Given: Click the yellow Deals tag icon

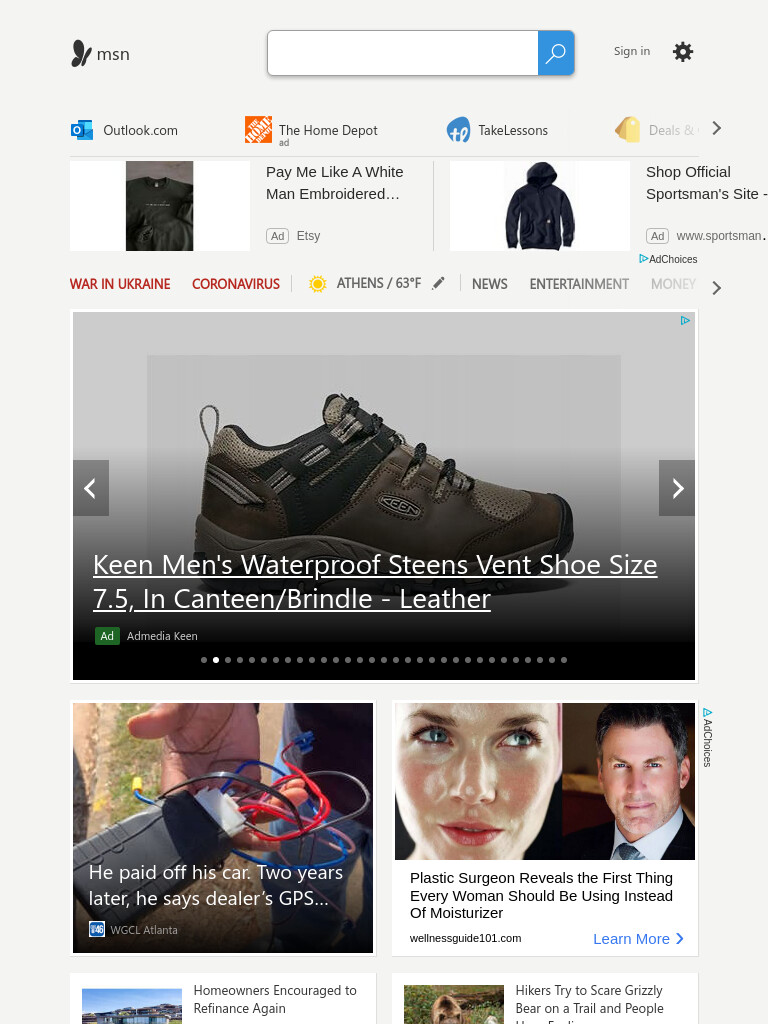Looking at the screenshot, I should pos(628,129).
